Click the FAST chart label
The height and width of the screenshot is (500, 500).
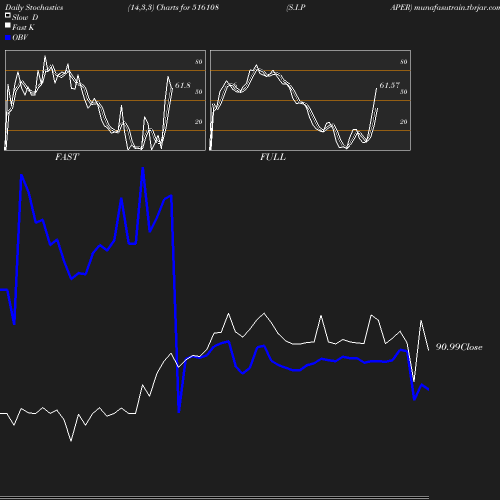(67, 157)
